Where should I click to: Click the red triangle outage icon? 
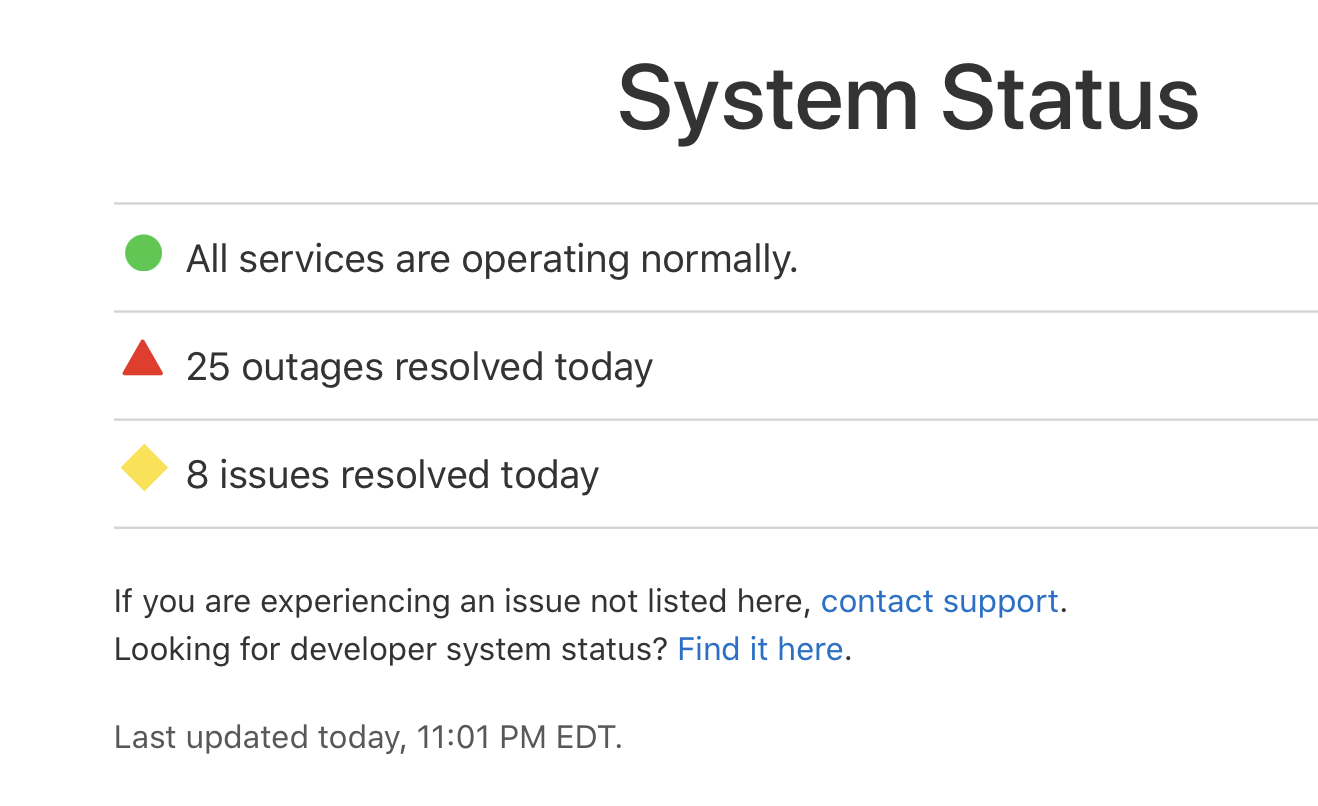(x=143, y=358)
